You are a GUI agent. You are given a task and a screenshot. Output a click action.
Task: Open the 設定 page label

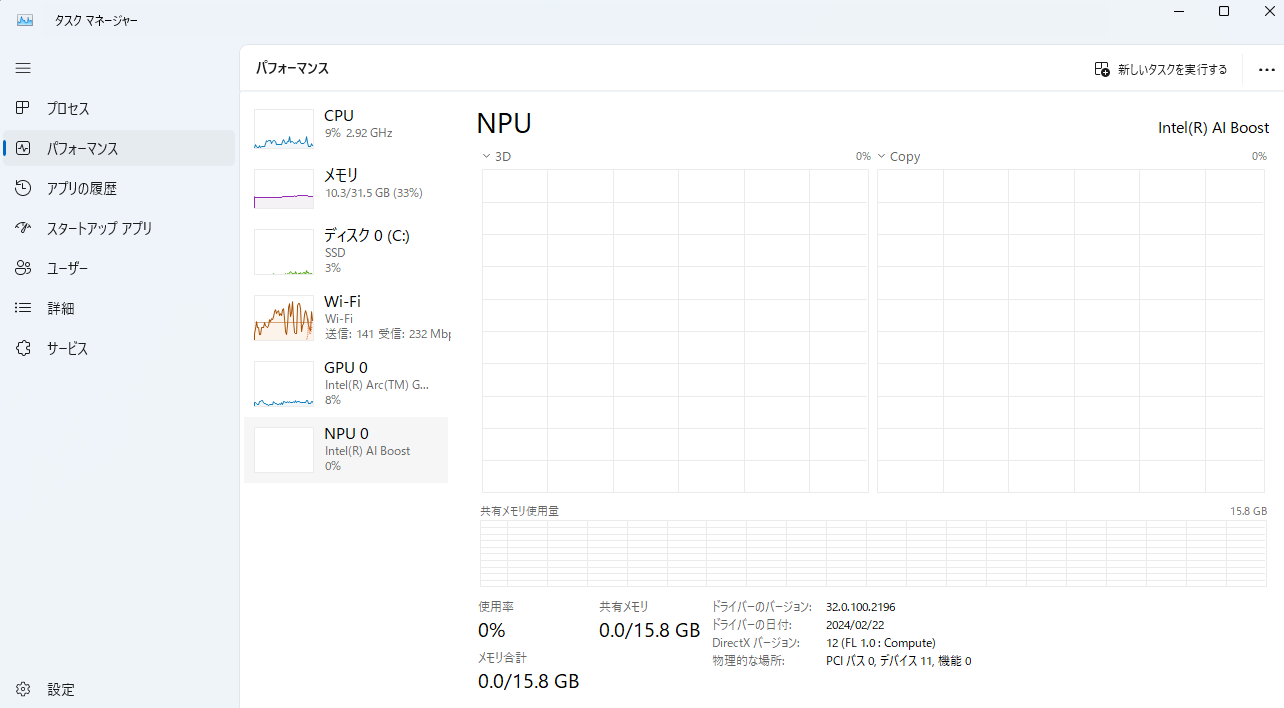(x=61, y=689)
